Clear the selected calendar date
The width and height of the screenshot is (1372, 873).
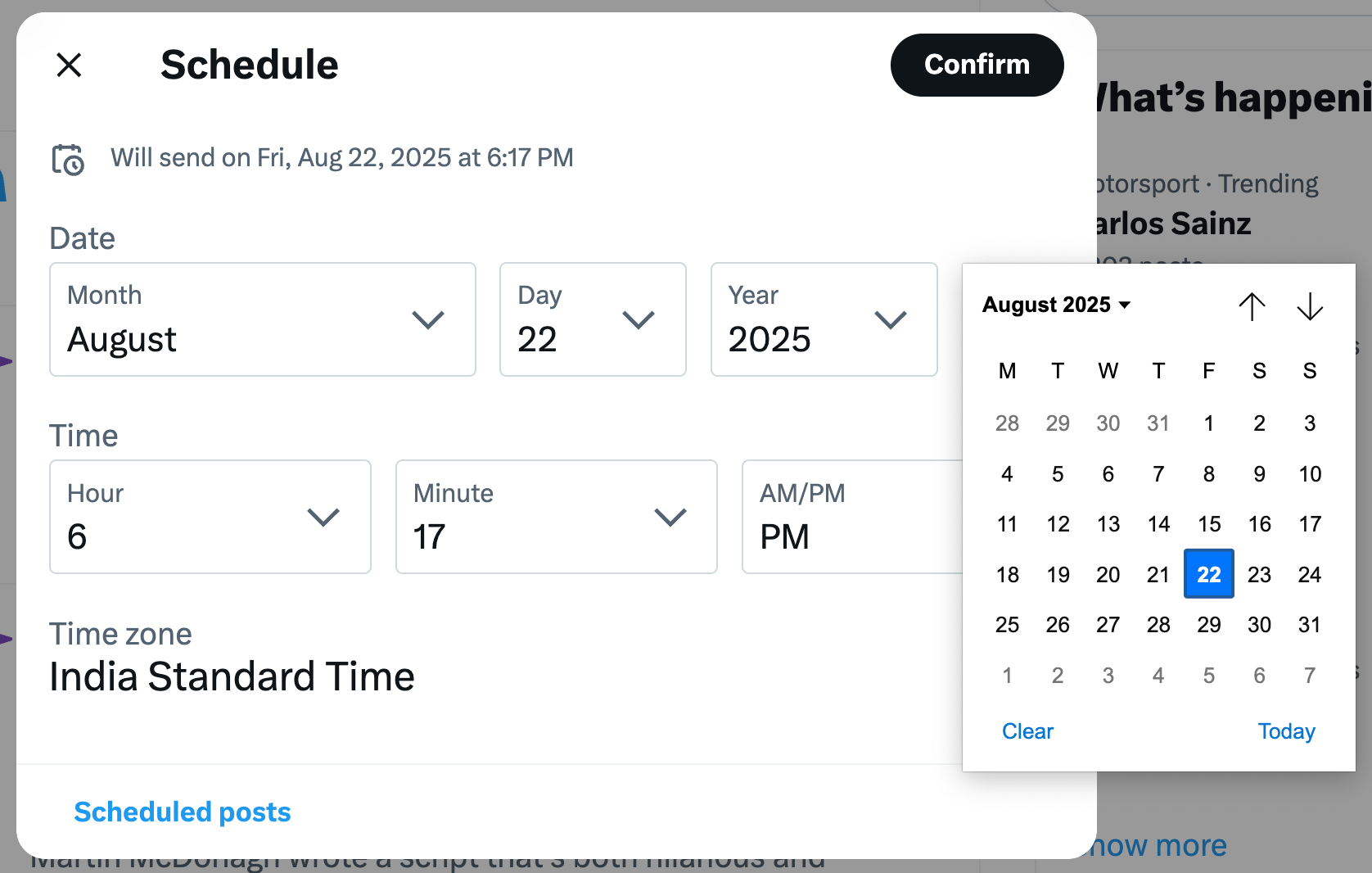pyautogui.click(x=1027, y=731)
